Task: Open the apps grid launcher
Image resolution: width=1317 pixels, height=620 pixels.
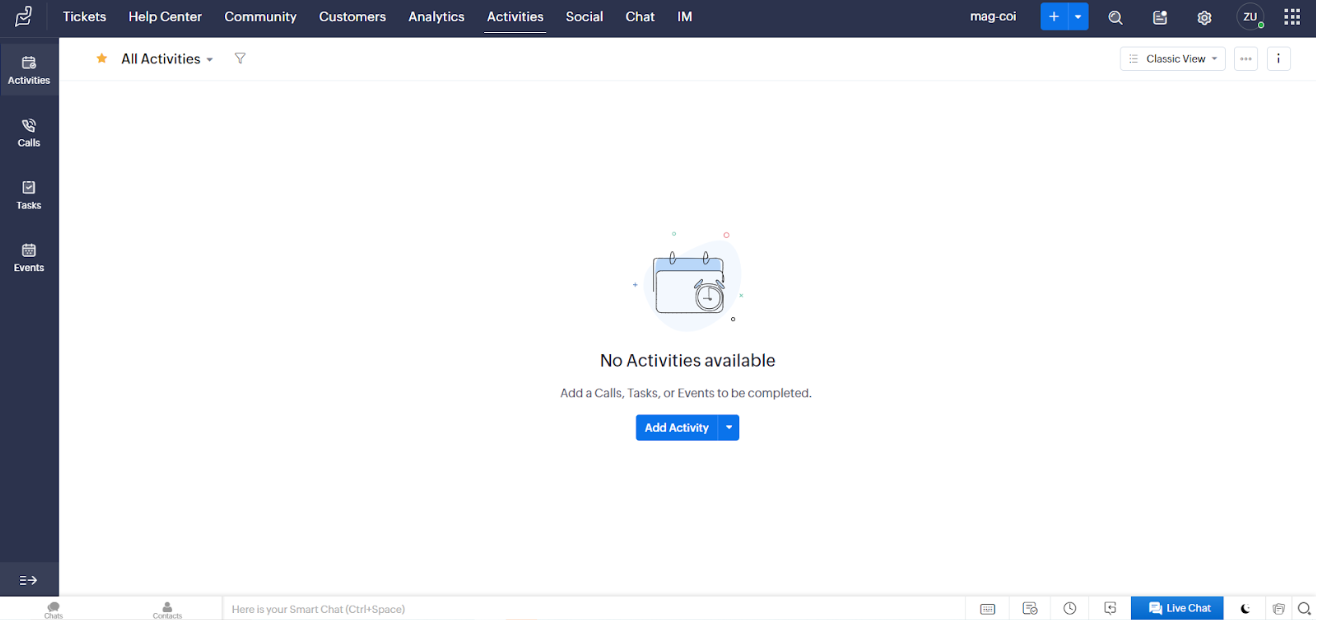Action: point(1292,17)
